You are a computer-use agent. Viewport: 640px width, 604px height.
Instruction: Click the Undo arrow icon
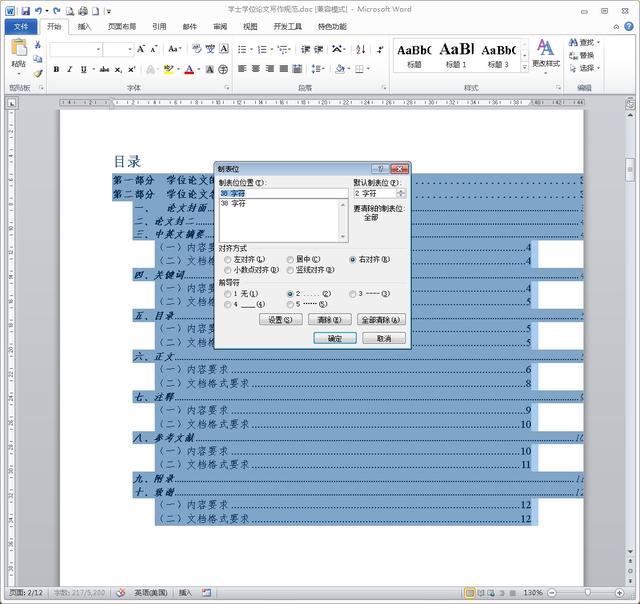[38, 11]
